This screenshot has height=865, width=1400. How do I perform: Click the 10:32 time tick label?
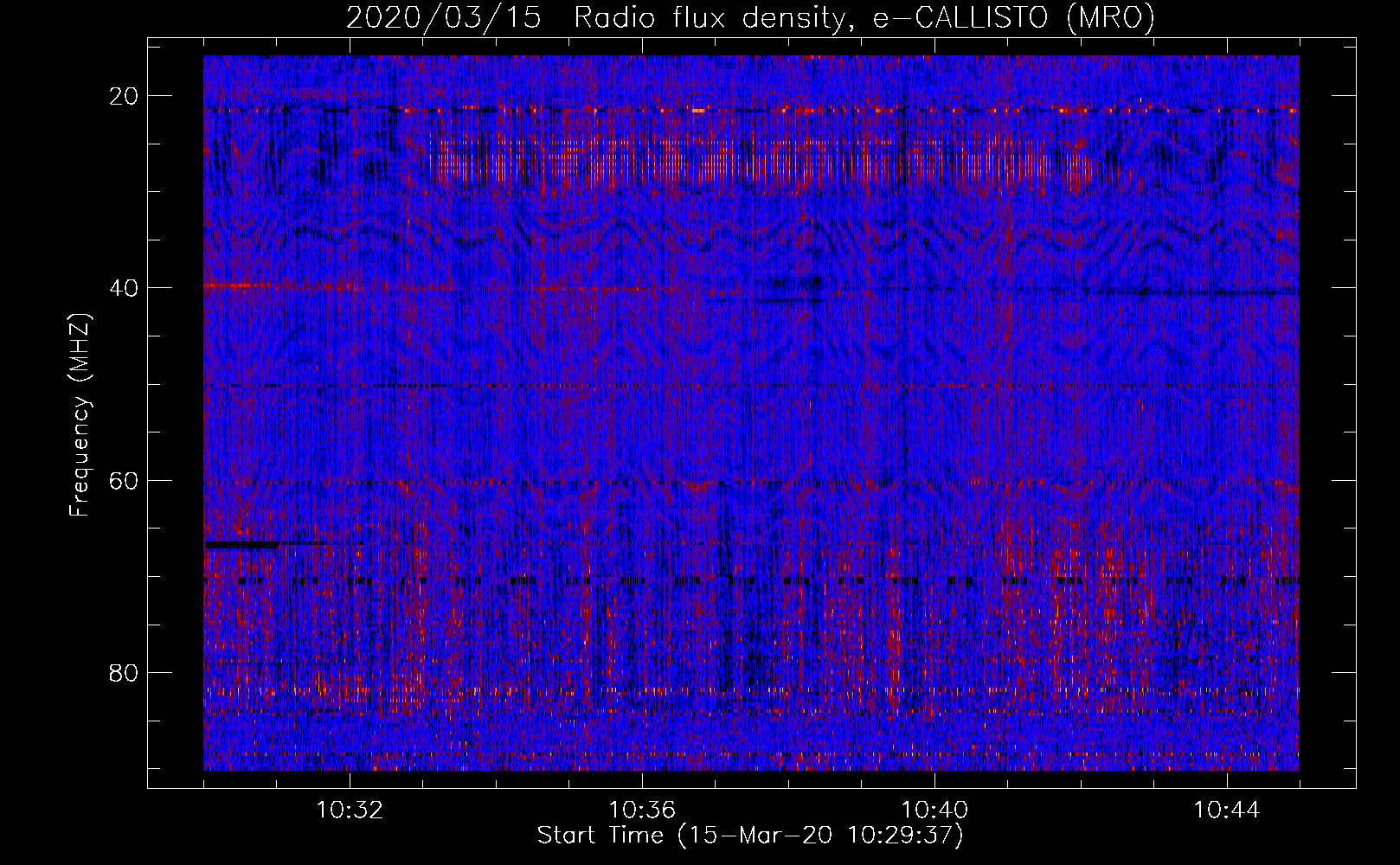coord(350,811)
